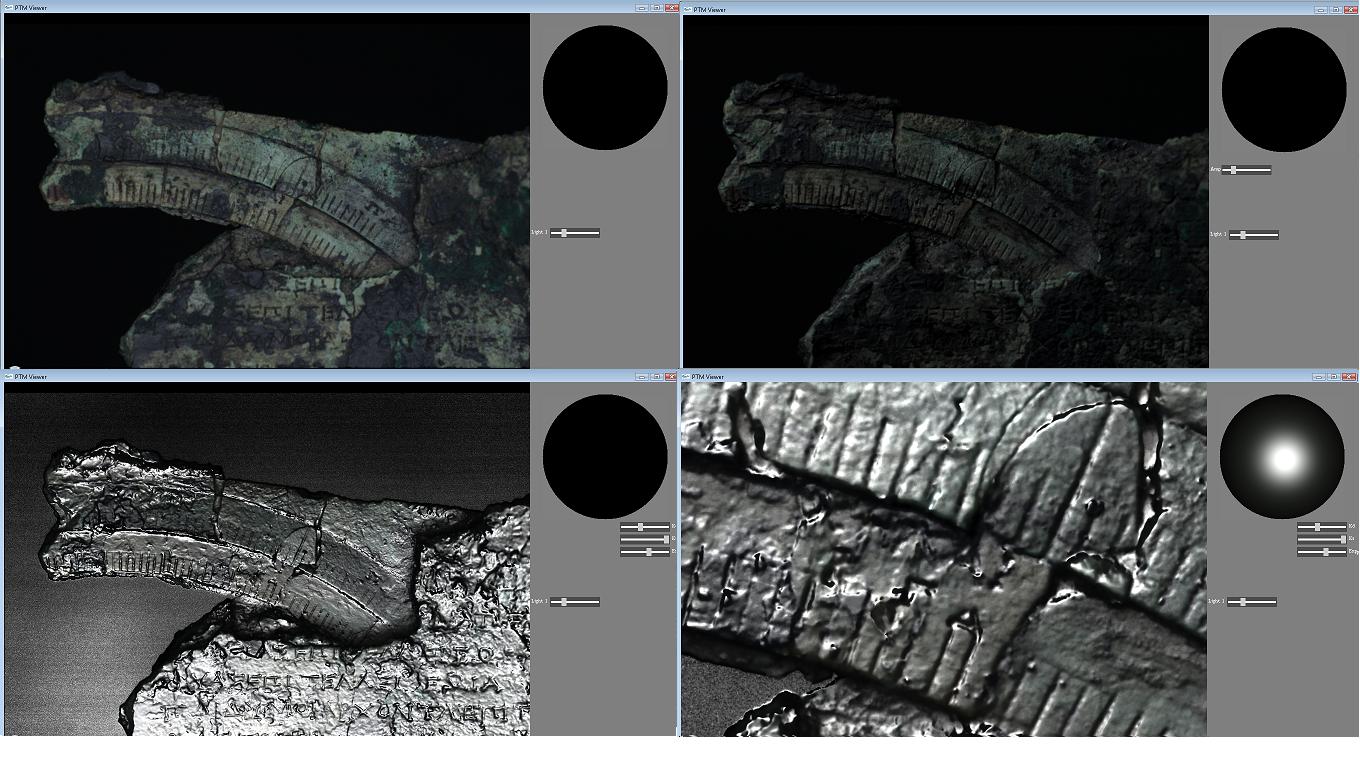The height and width of the screenshot is (760, 1360).
Task: Click the glowing highlight on the bottom-right light sphere
Action: tap(1284, 460)
